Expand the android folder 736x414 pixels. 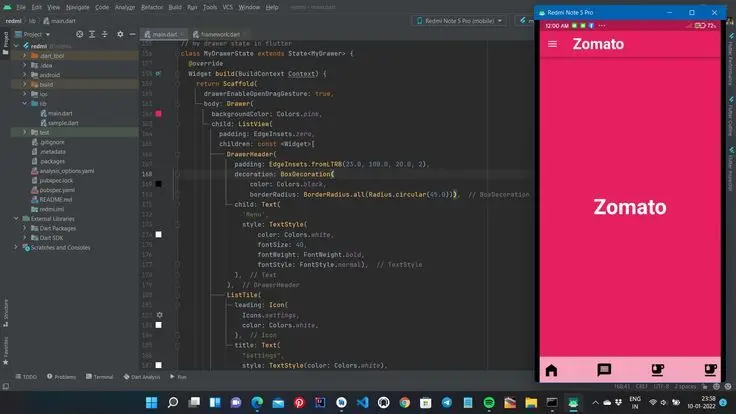tap(24, 75)
